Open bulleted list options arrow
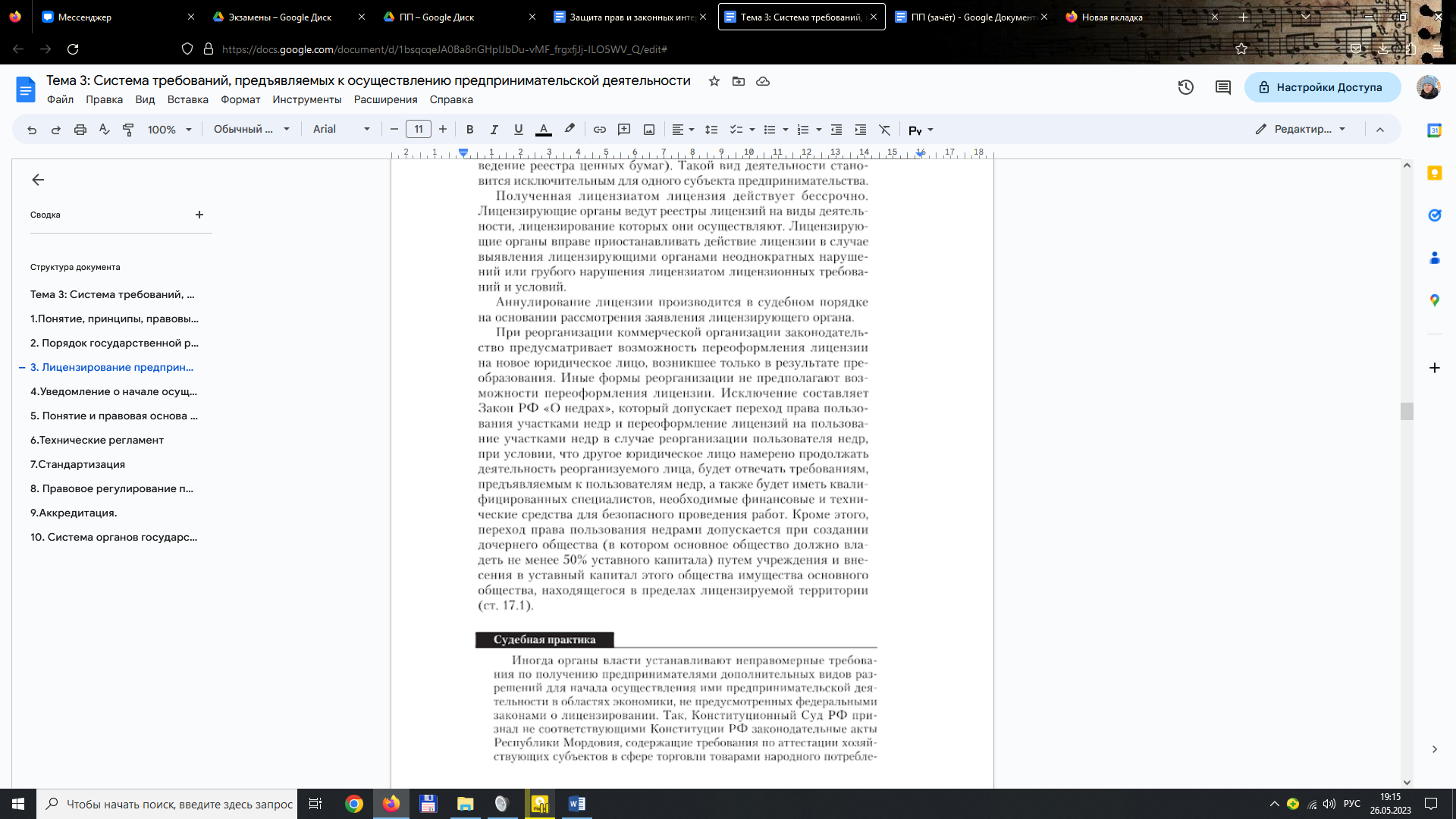The image size is (1456, 819). 786,130
